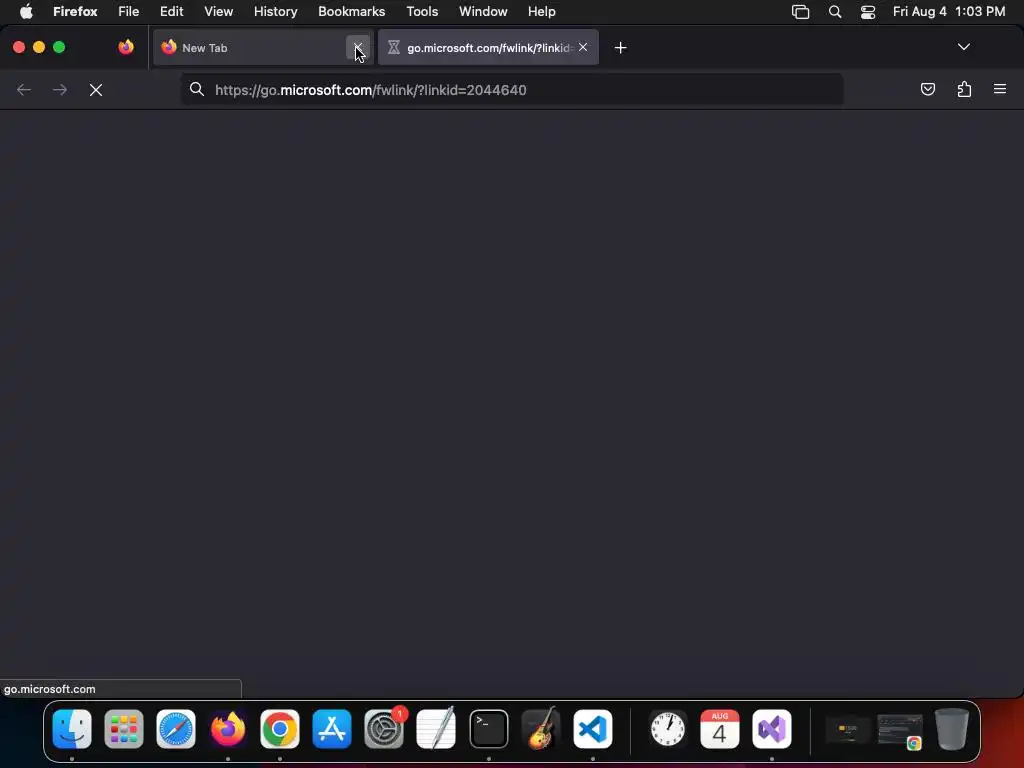Screen dimensions: 1024x768
Task: Open Visual Studio Code from Dock
Action: (593, 729)
